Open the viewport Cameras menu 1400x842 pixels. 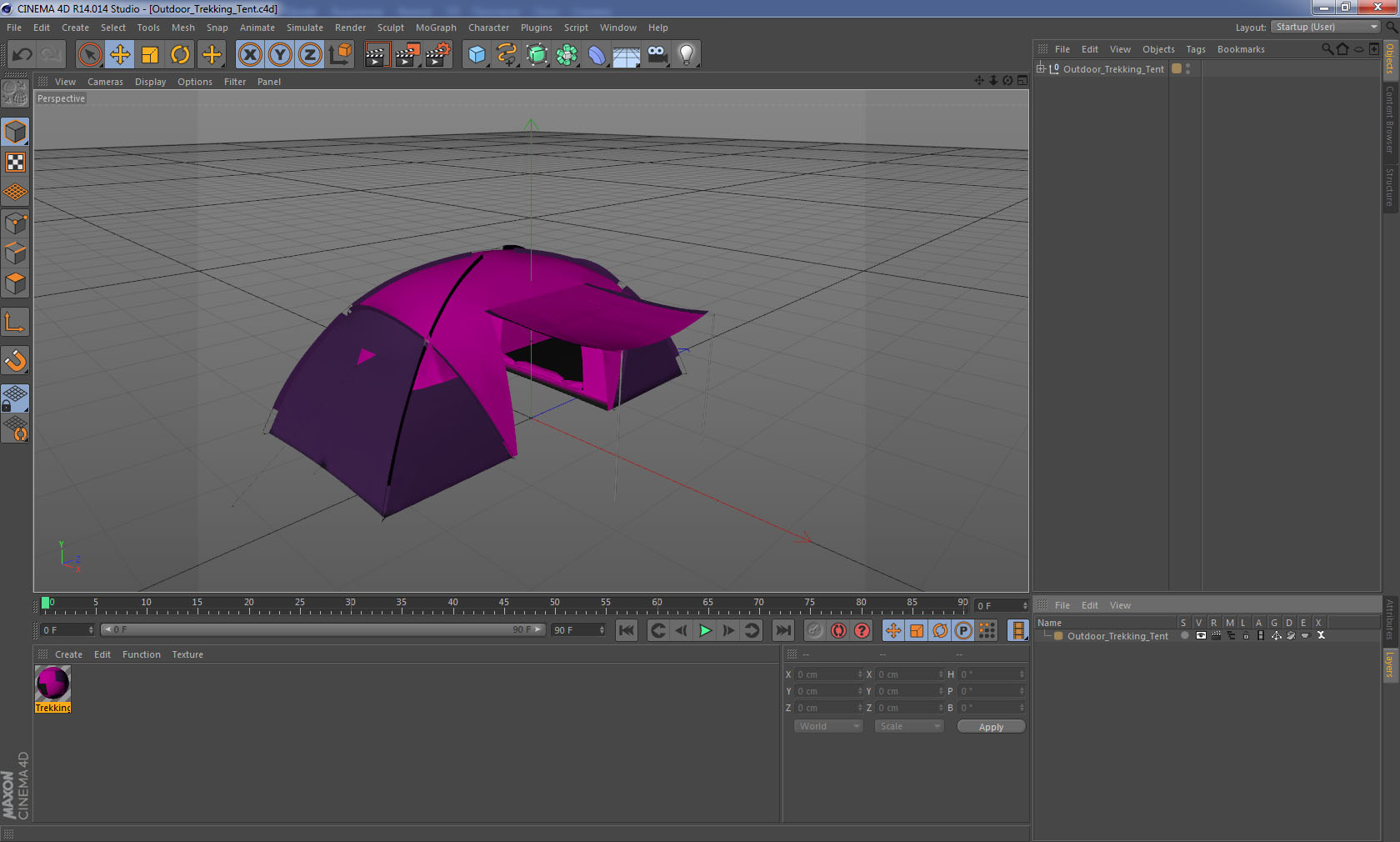[105, 82]
